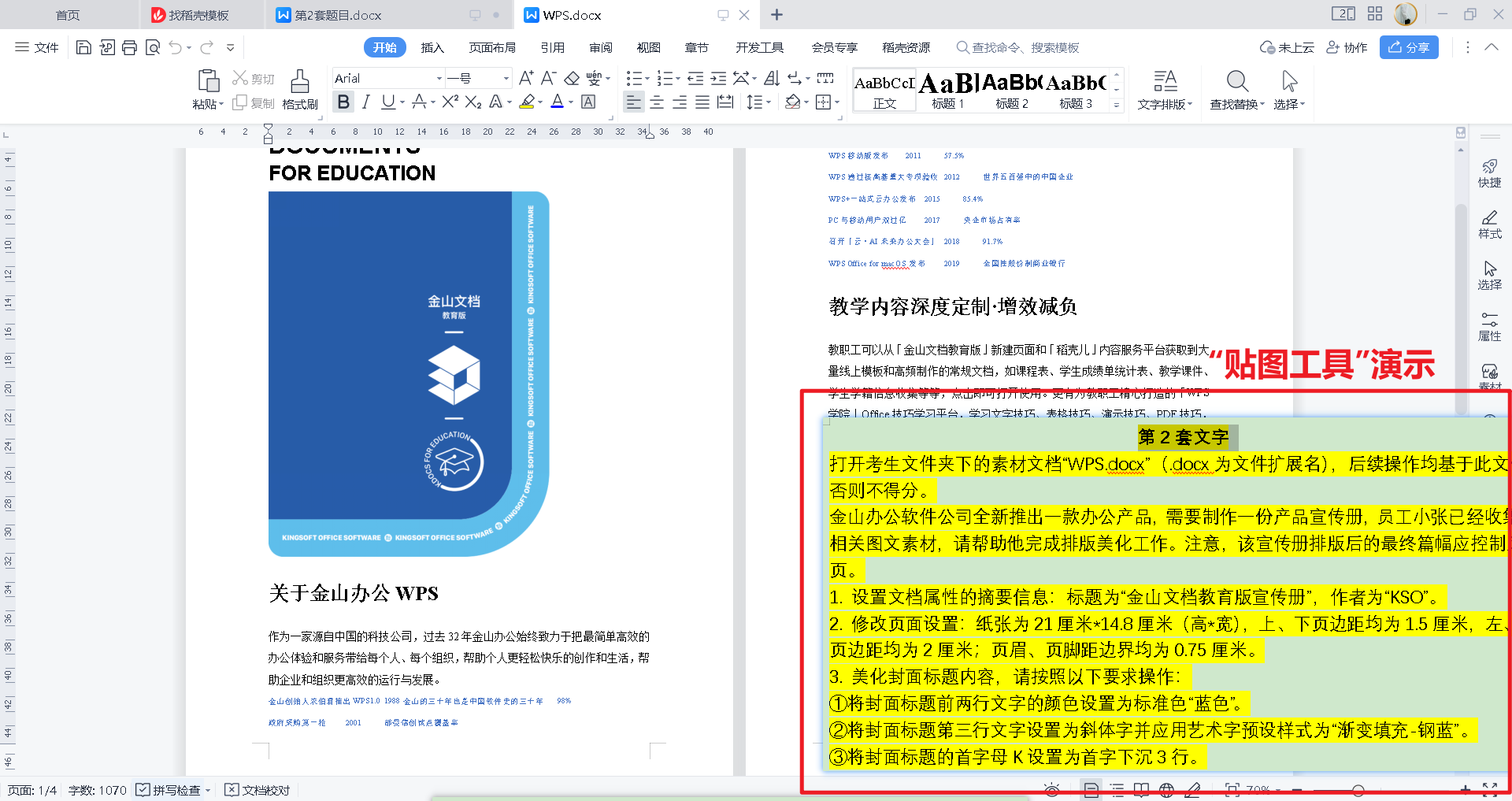This screenshot has height=801, width=1512.
Task: Click the character border icon
Action: click(x=587, y=102)
